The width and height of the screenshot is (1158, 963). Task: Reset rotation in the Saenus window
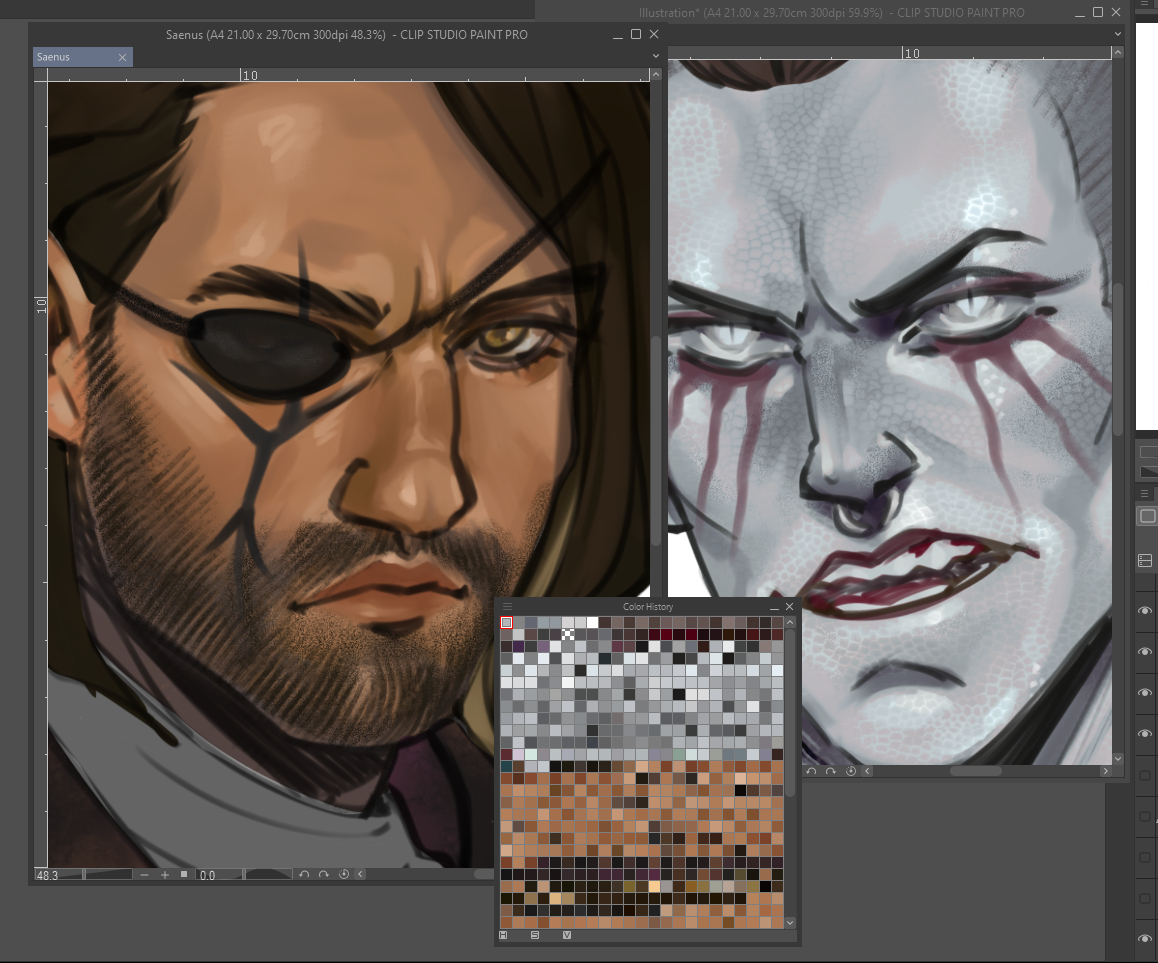[344, 875]
